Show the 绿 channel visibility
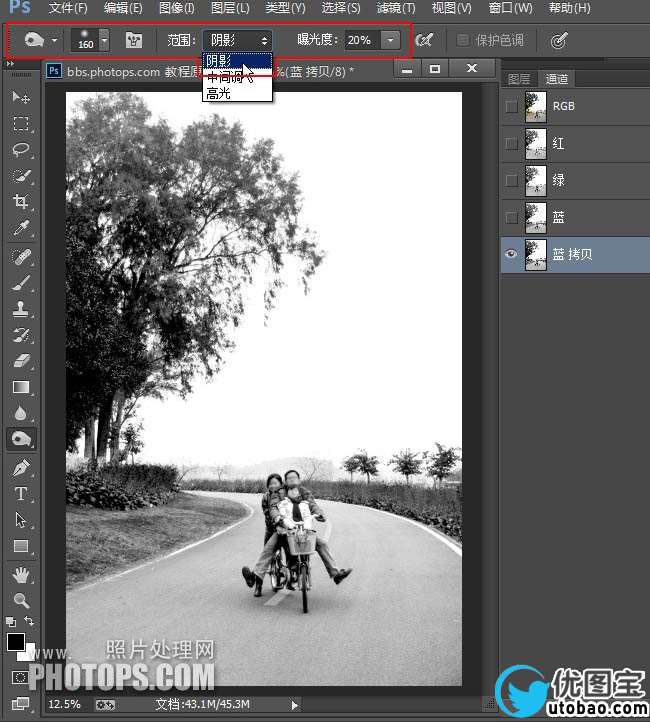Viewport: 650px width, 722px height. click(x=511, y=180)
